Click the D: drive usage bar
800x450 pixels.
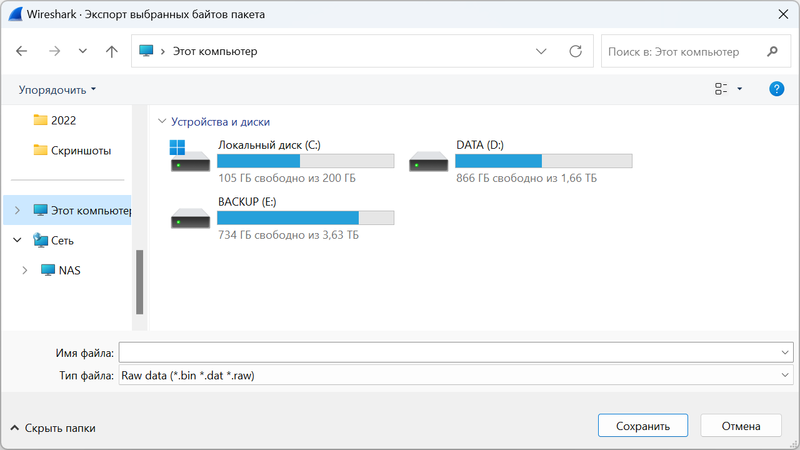coord(544,161)
